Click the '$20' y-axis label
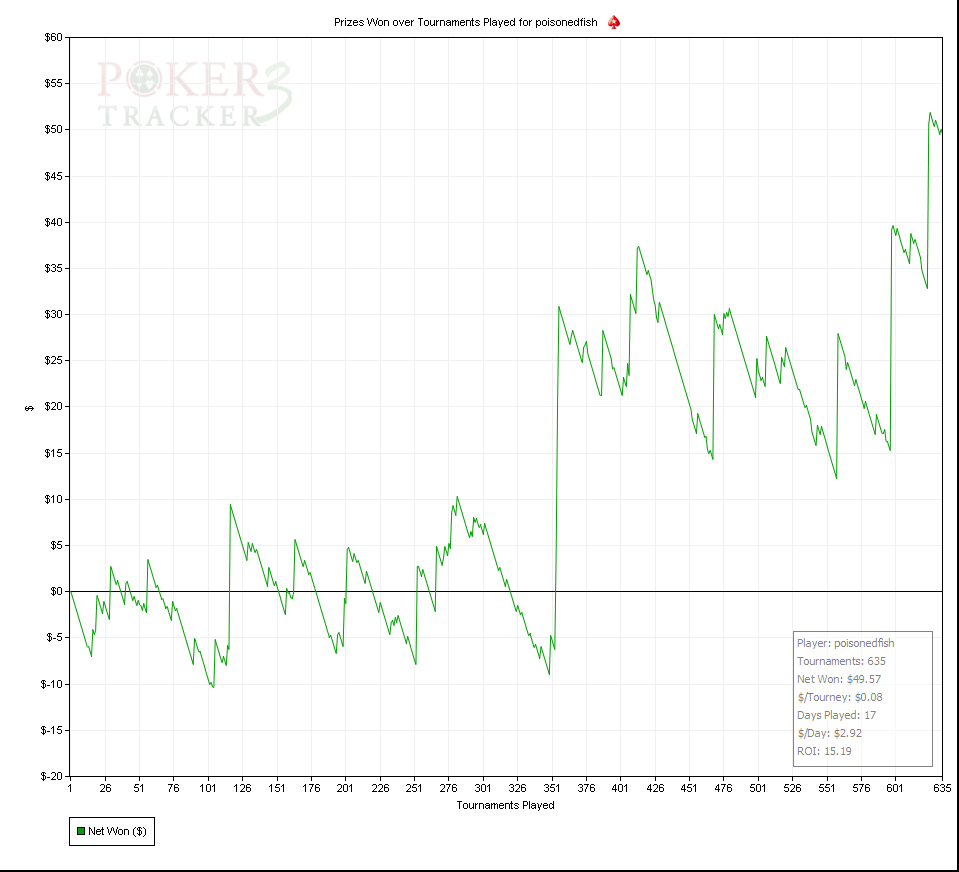Image resolution: width=959 pixels, height=872 pixels. coord(53,407)
